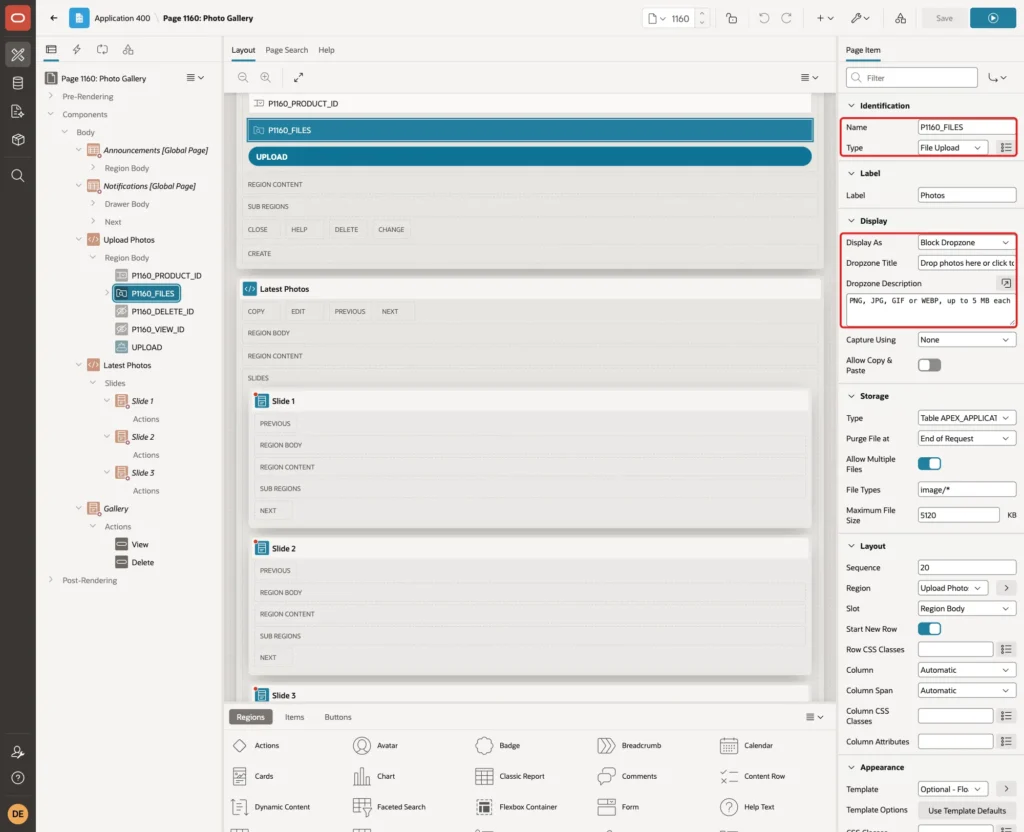
Task: Go to Upload Photos region arrow
Action: (x=1006, y=588)
